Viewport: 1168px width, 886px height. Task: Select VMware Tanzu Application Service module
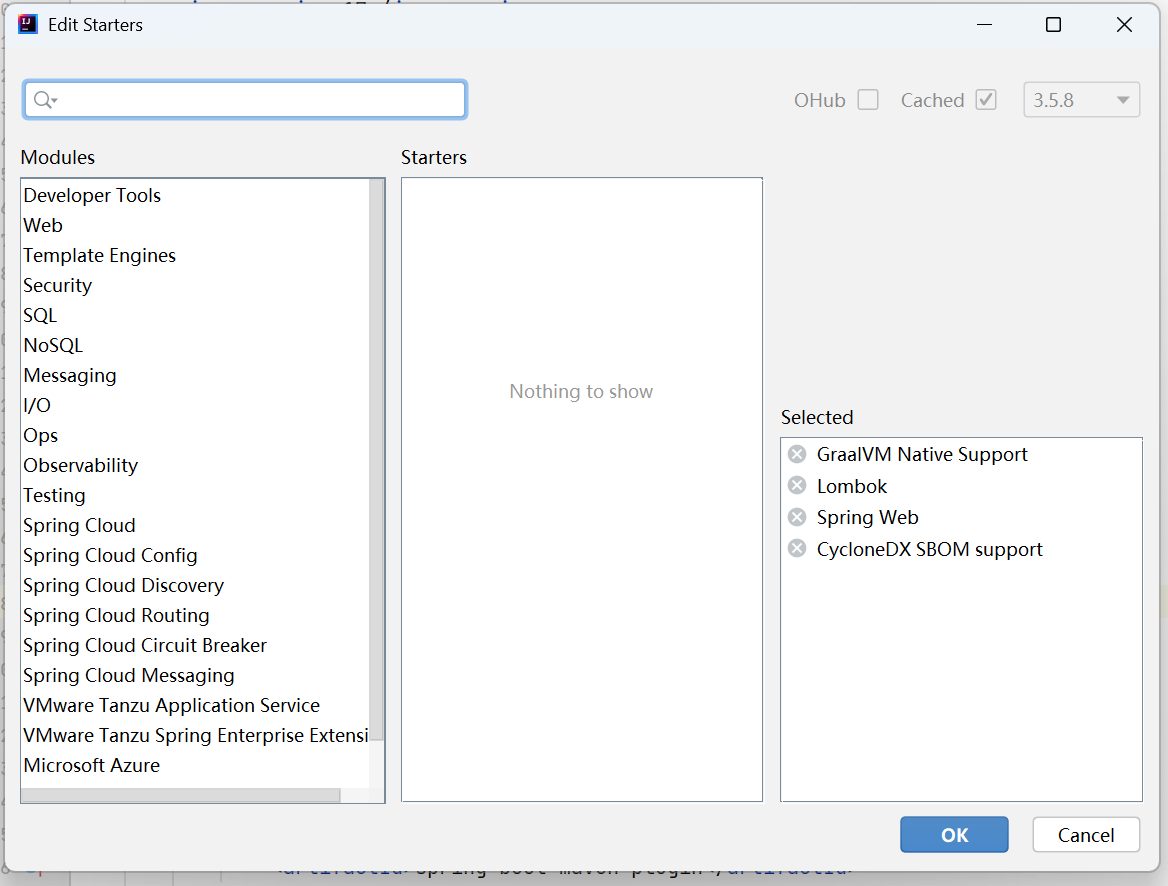196,705
